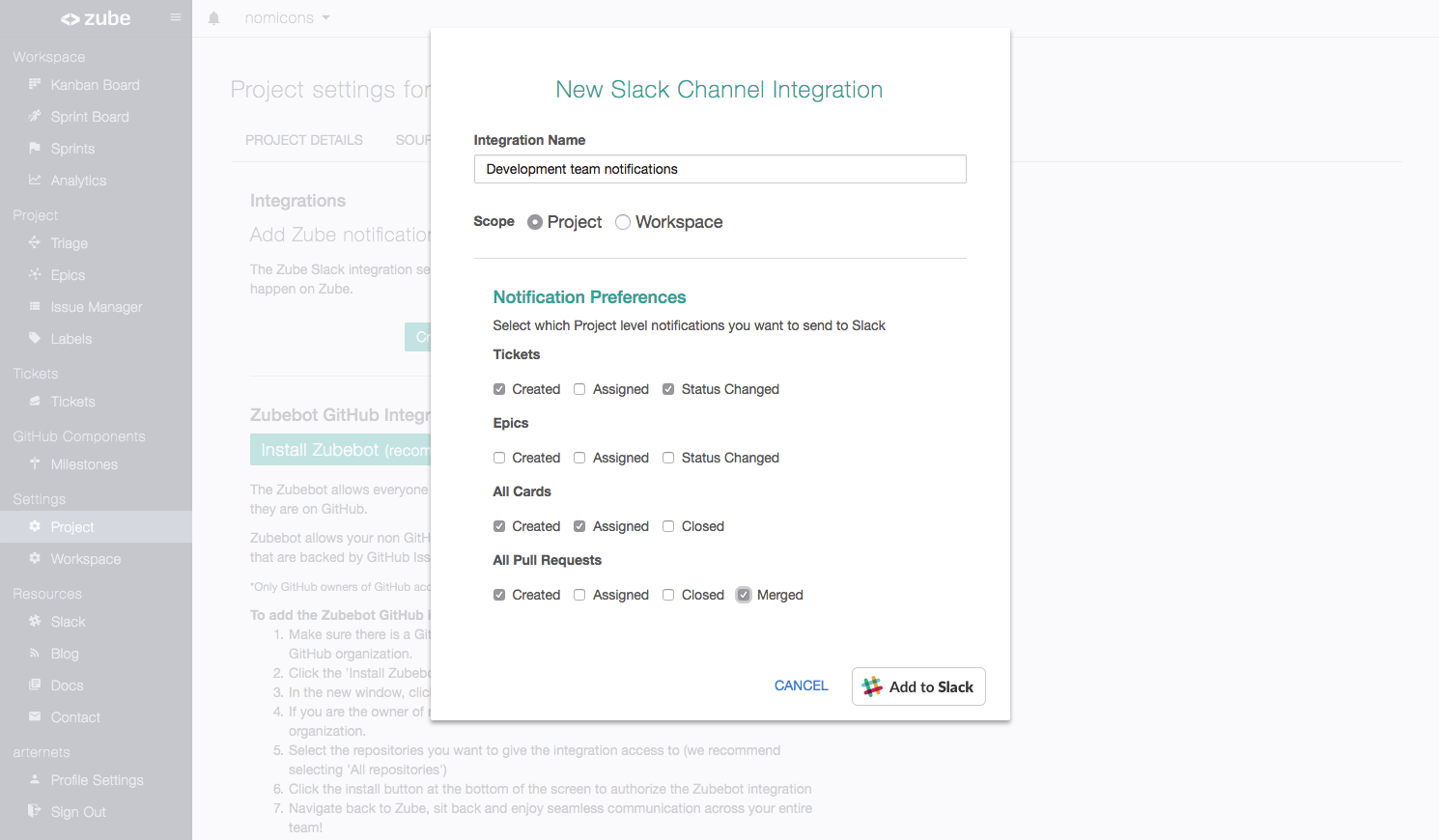Click the Analytics chart icon
Screen dimensions: 1439x840
(x=35, y=180)
